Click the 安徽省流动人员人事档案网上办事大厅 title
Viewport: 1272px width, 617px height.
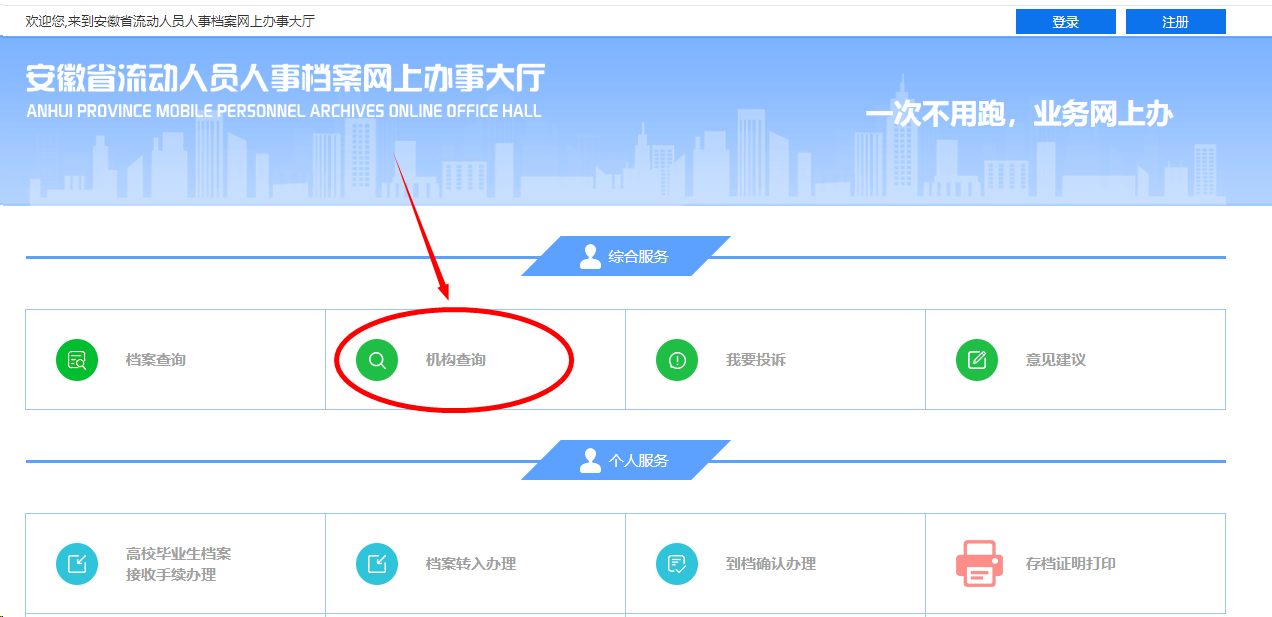(285, 79)
